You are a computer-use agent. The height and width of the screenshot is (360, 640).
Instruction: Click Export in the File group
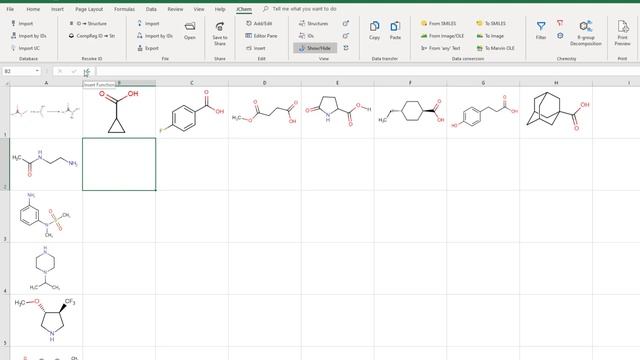148,48
